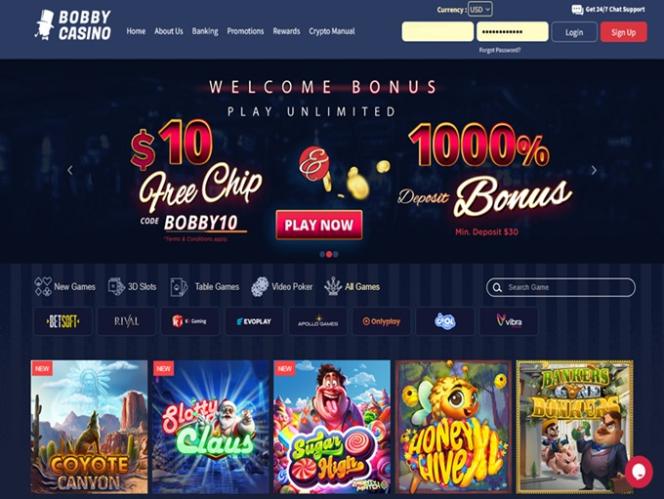Select the 3D Slots category

(132, 287)
